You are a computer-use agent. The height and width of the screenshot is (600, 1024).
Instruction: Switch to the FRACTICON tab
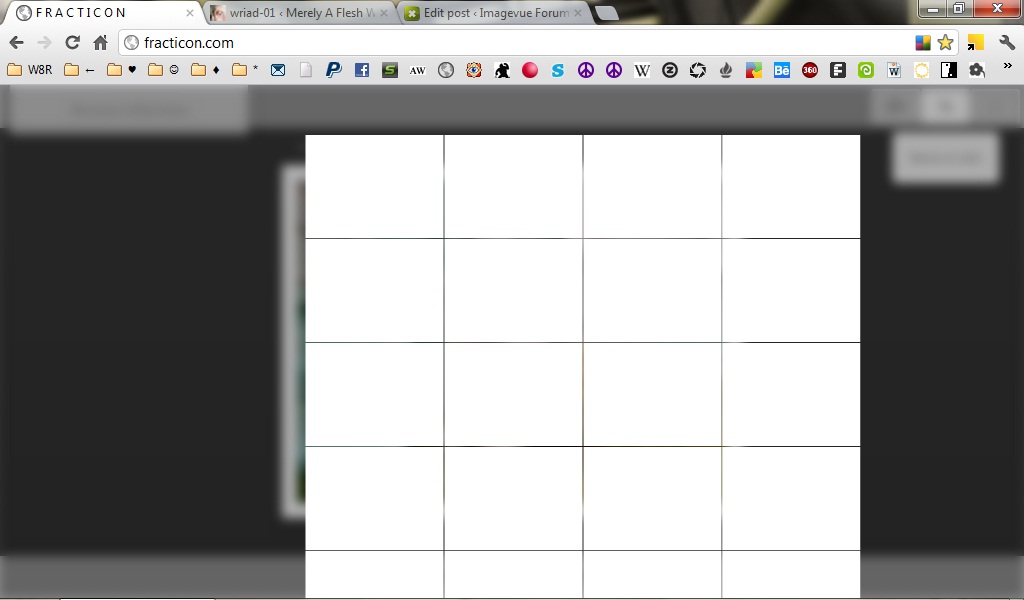point(104,12)
